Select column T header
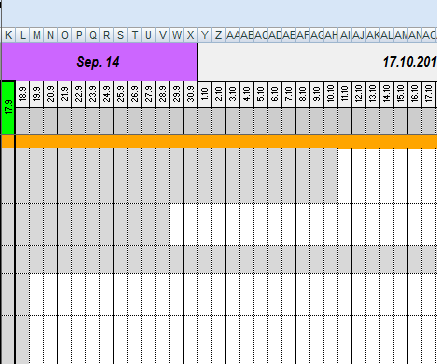 (135, 35)
